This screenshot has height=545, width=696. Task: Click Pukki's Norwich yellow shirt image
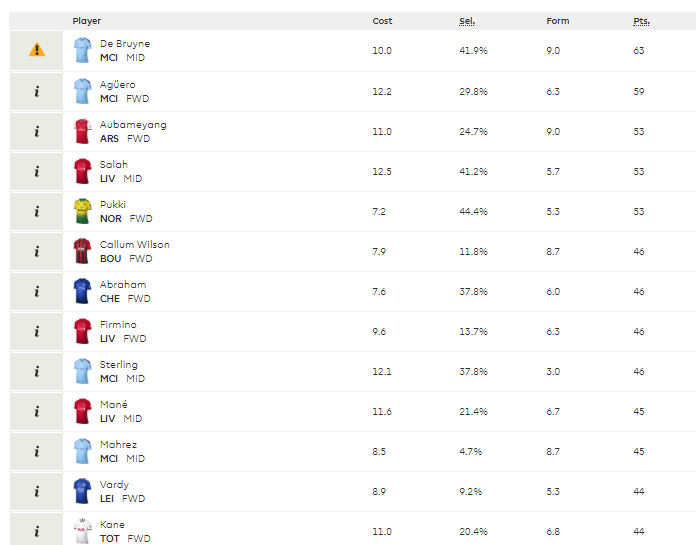(x=83, y=211)
